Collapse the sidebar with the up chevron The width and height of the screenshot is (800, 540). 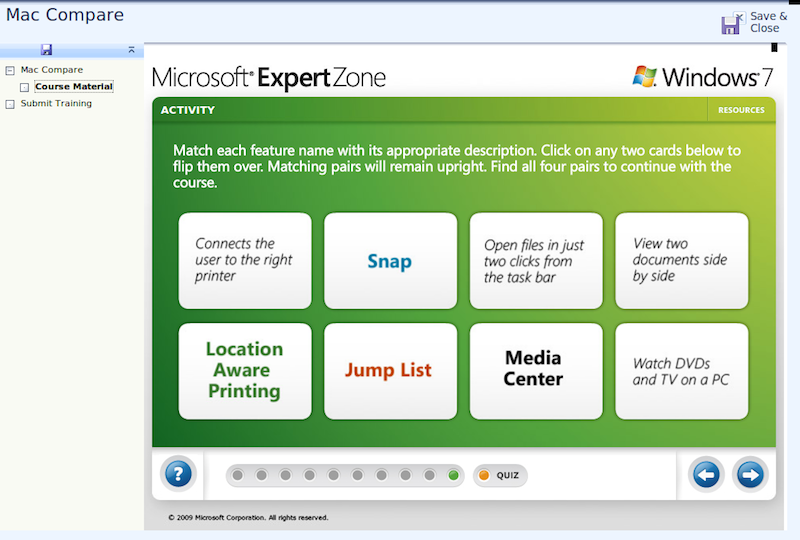pyautogui.click(x=131, y=50)
